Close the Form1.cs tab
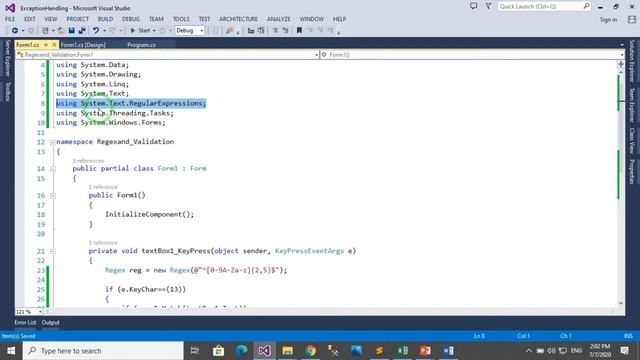This screenshot has width=640, height=360. pyautogui.click(x=54, y=44)
